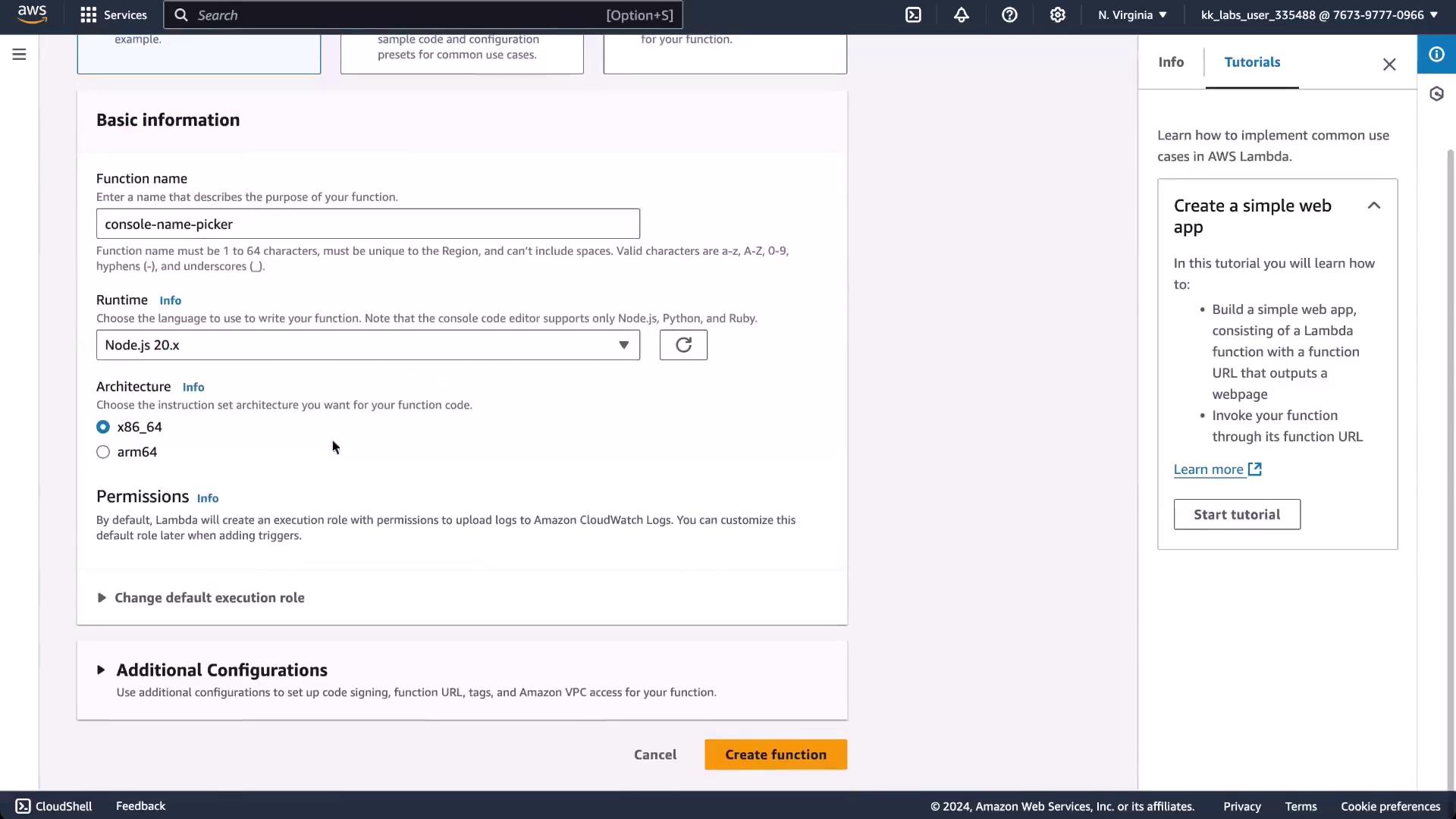Click the top Search input box
Screen dimensions: 1456x819
[x=423, y=15]
